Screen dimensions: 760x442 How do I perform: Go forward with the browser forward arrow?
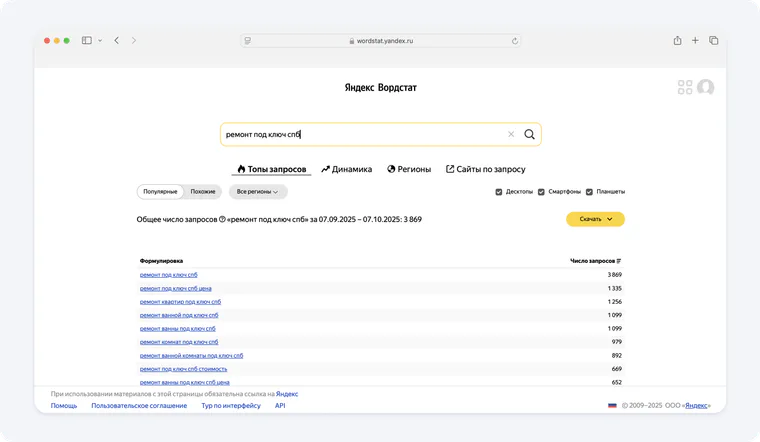click(134, 41)
